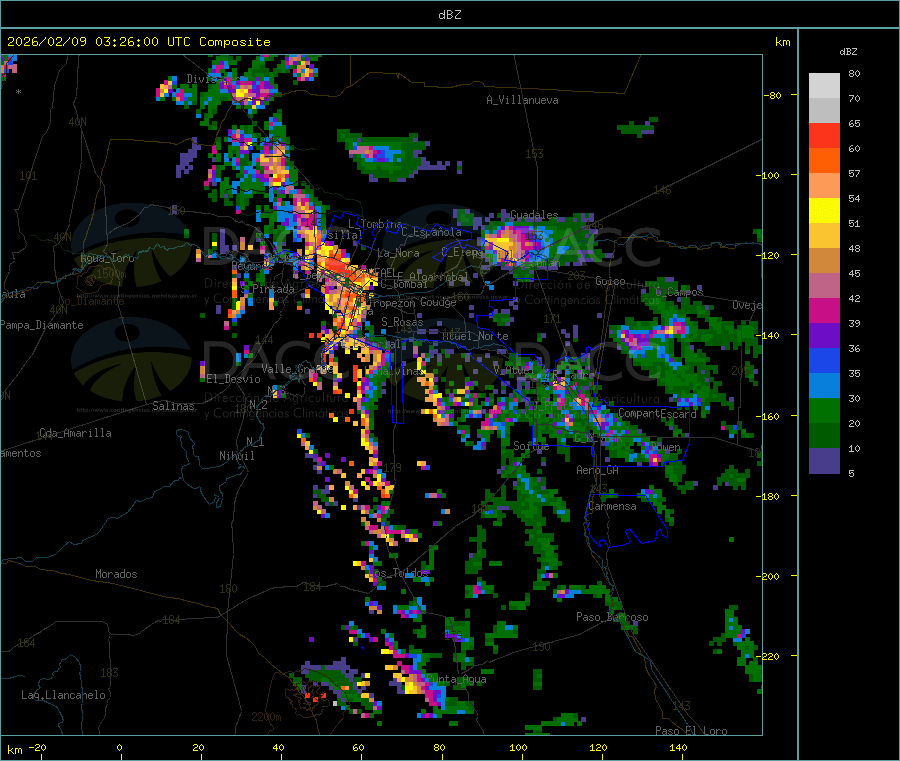Click the 'Los_Toldos' map label
Screen dimensions: 900x761
(x=399, y=573)
